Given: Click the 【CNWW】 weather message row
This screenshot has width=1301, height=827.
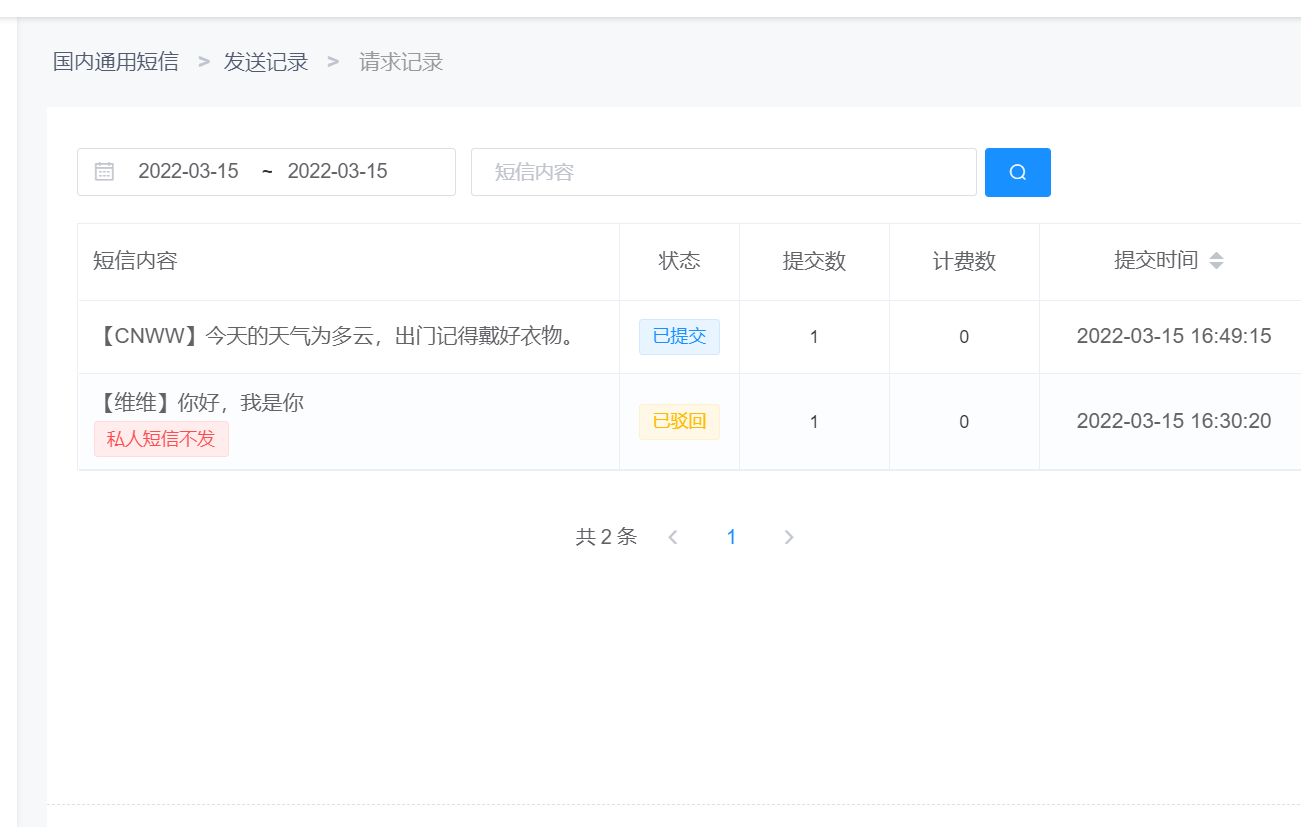Looking at the screenshot, I should (x=689, y=337).
